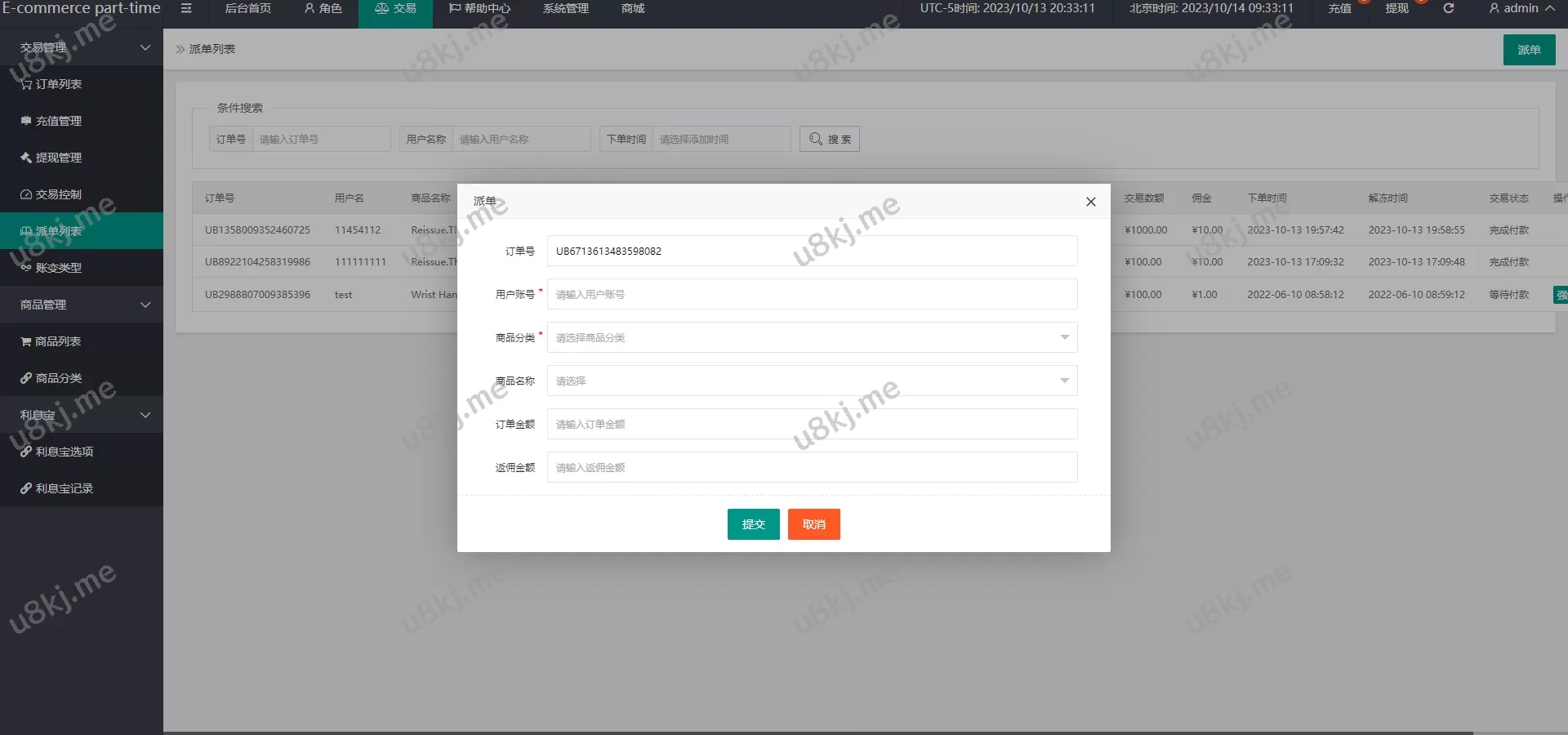Viewport: 1568px width, 735px height.
Task: Open 利息宝记录 in the sidebar
Action: pos(64,488)
